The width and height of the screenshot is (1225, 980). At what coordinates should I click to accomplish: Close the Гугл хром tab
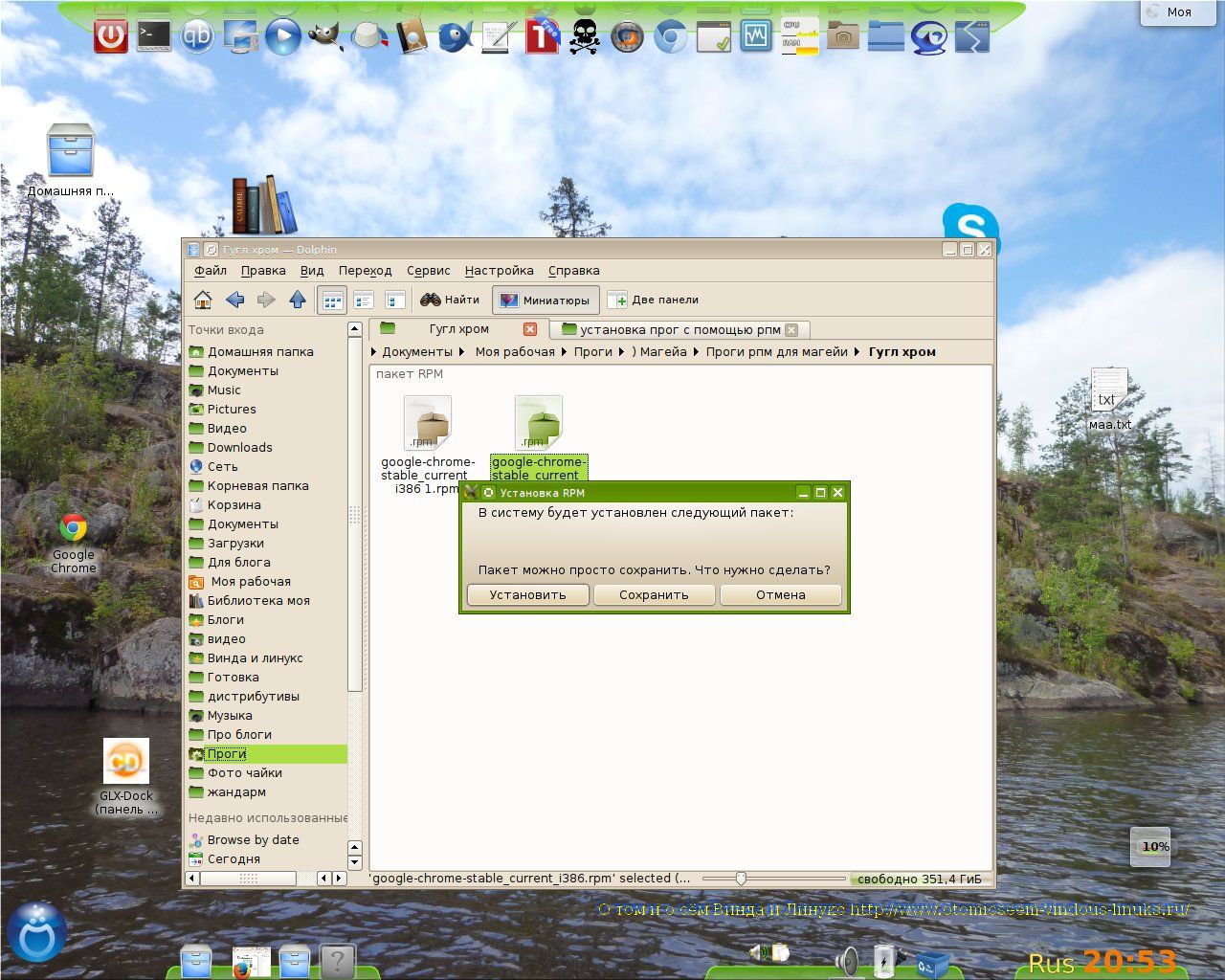(530, 329)
